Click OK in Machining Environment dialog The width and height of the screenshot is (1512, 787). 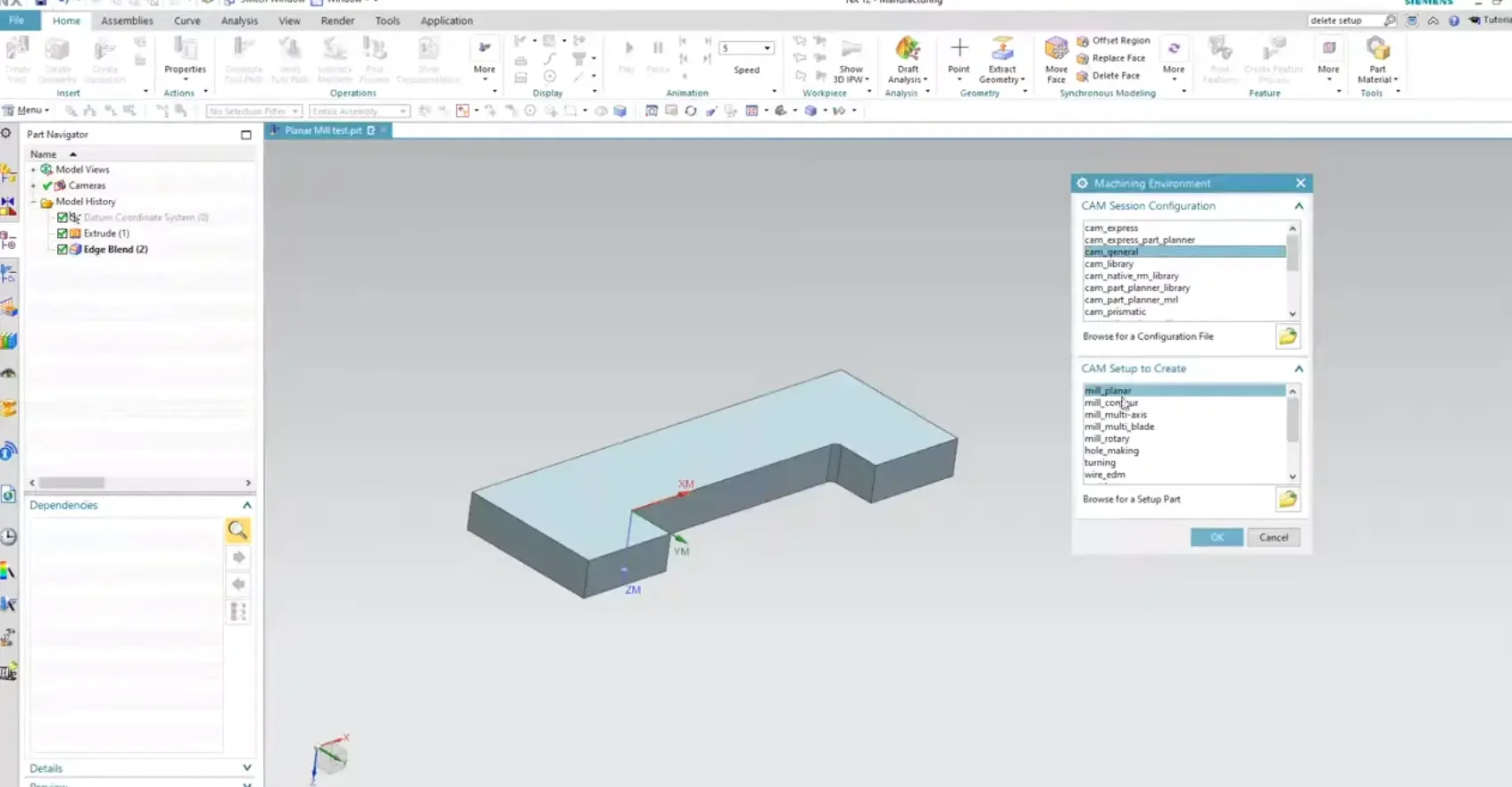tap(1217, 537)
